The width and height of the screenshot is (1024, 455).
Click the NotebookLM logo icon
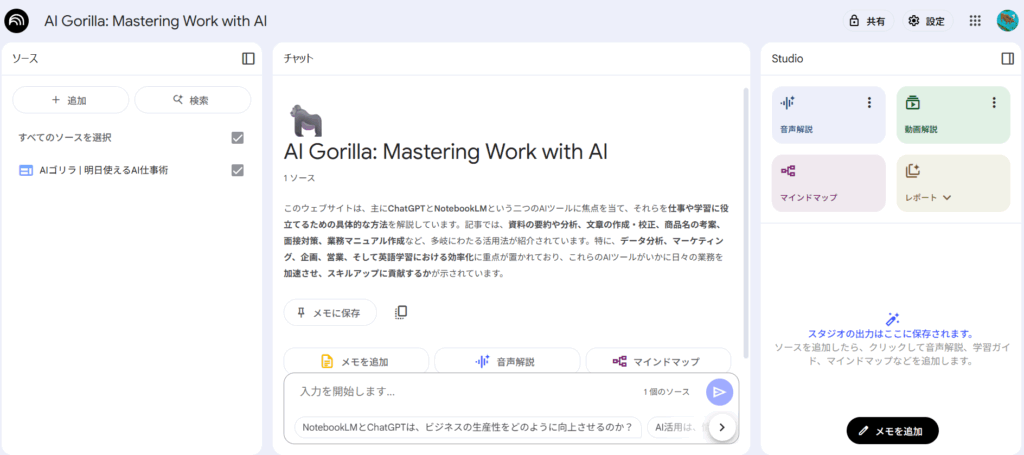(x=15, y=21)
